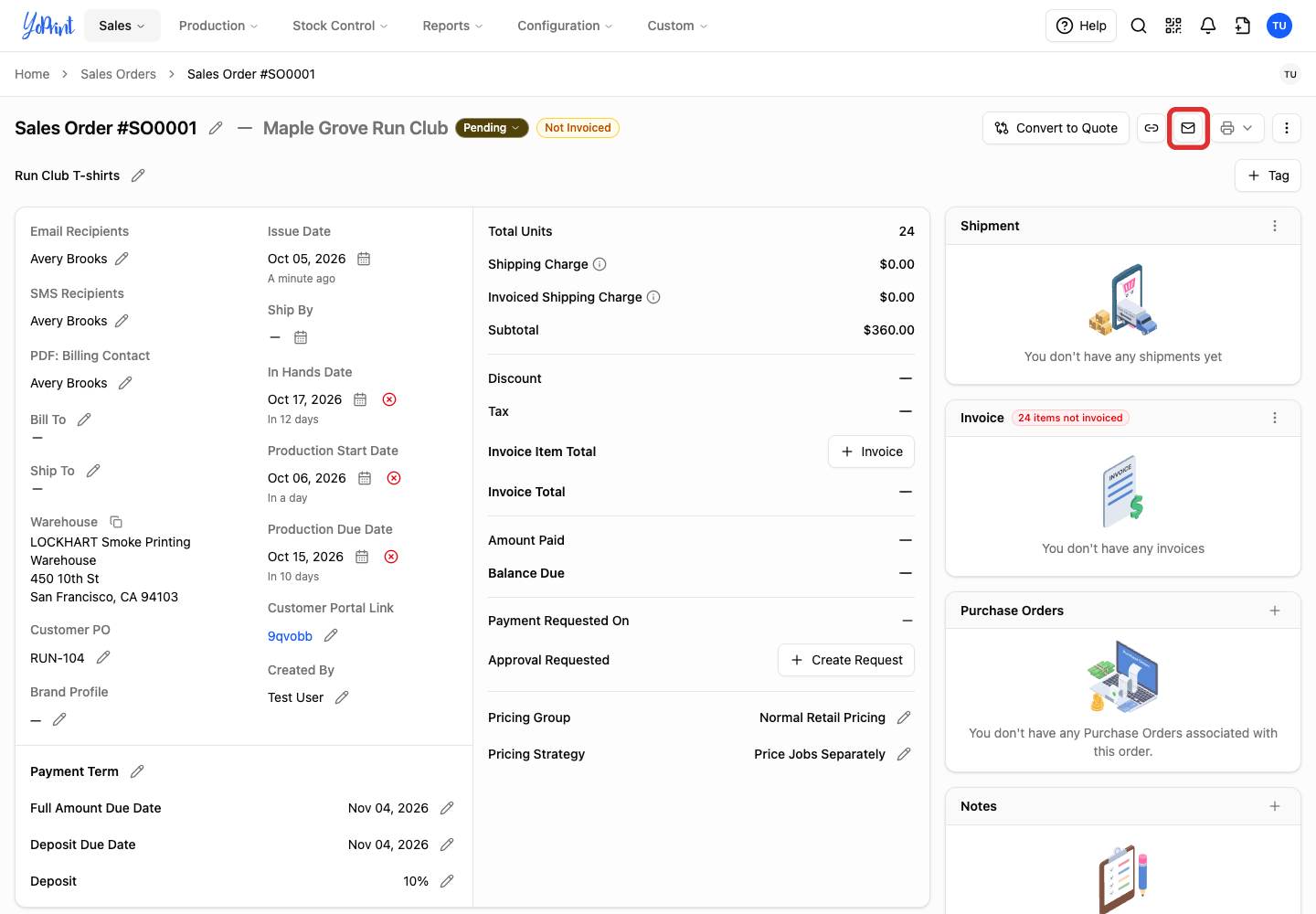Open the Pending status dropdown
Image resolution: width=1316 pixels, height=914 pixels.
pos(492,128)
